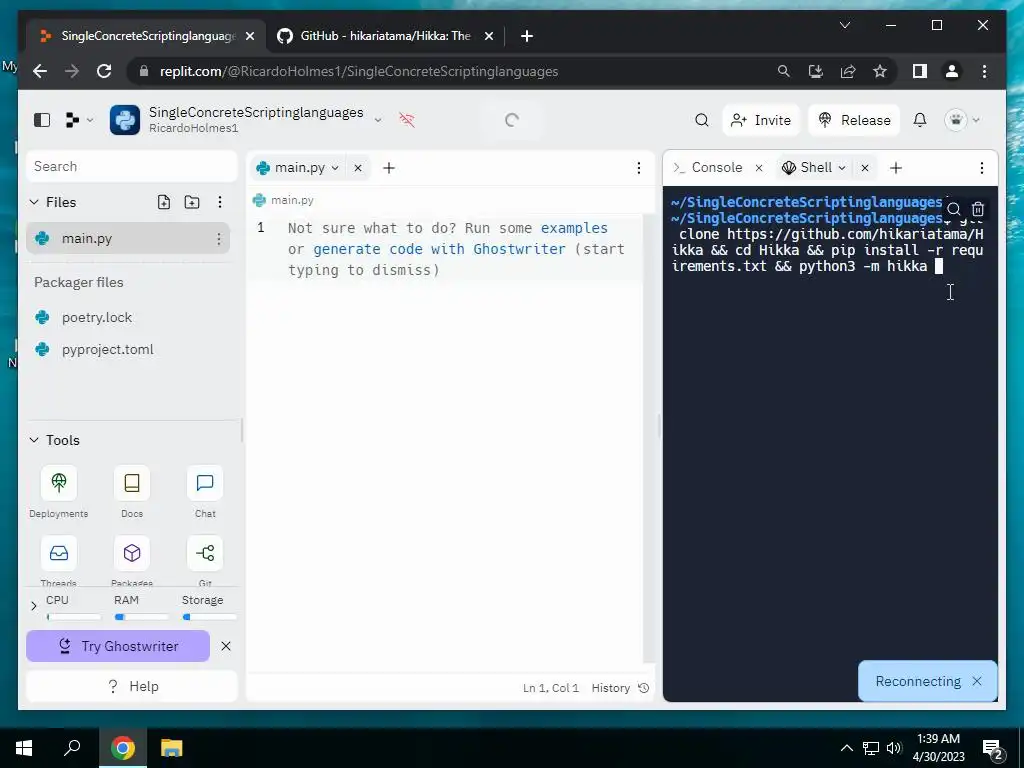Click generate code with Ghostwriter link
Screen dimensions: 1024x768
pyautogui.click(x=440, y=249)
